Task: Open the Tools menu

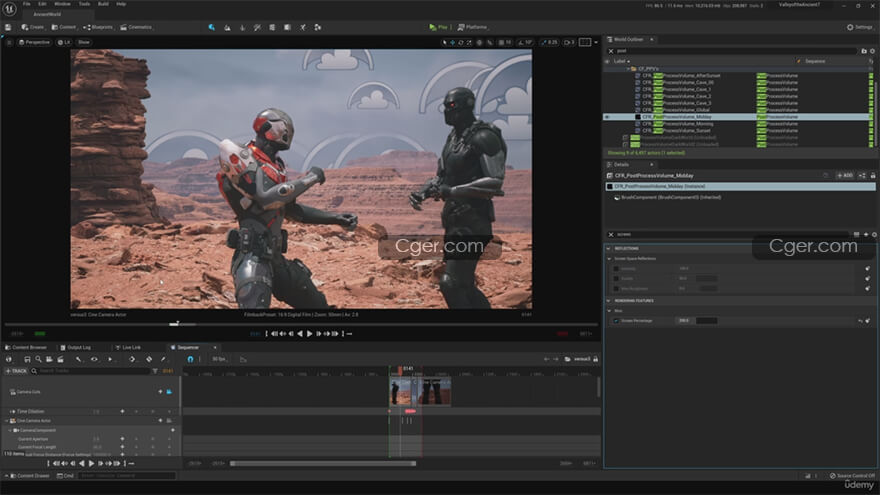Action: click(x=84, y=4)
